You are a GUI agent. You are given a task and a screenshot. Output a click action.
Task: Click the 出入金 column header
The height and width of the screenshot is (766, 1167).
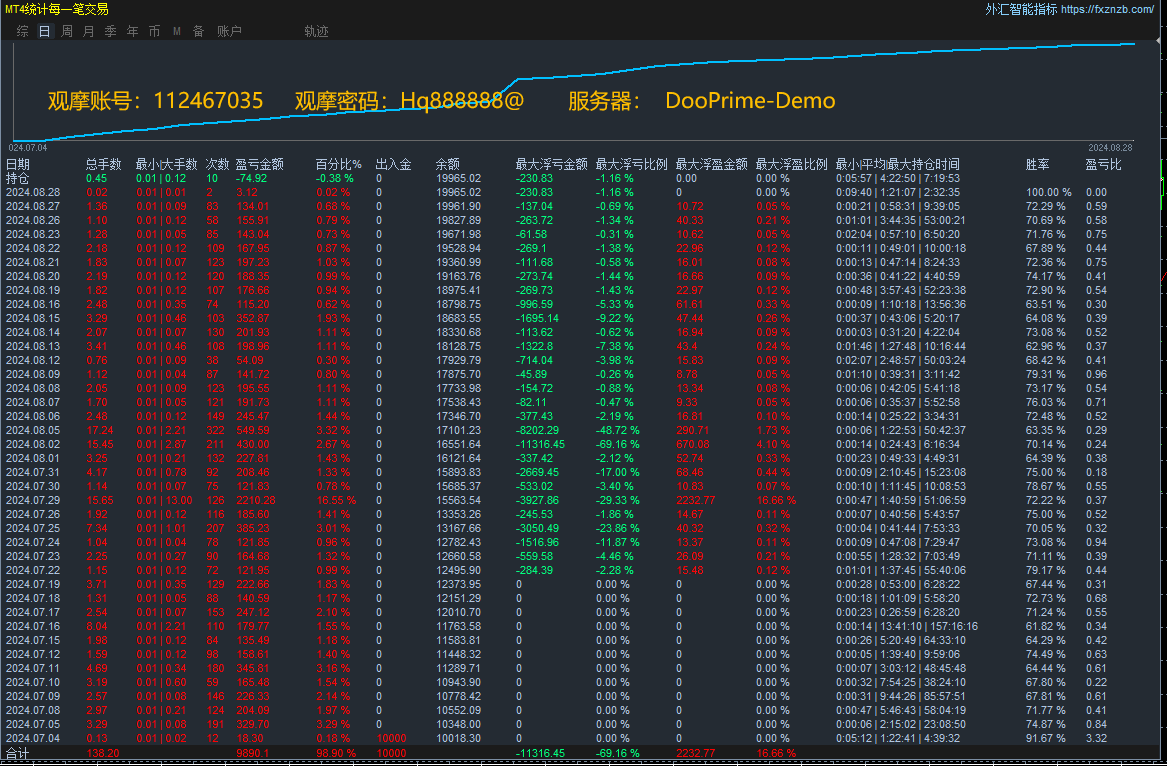coord(394,165)
